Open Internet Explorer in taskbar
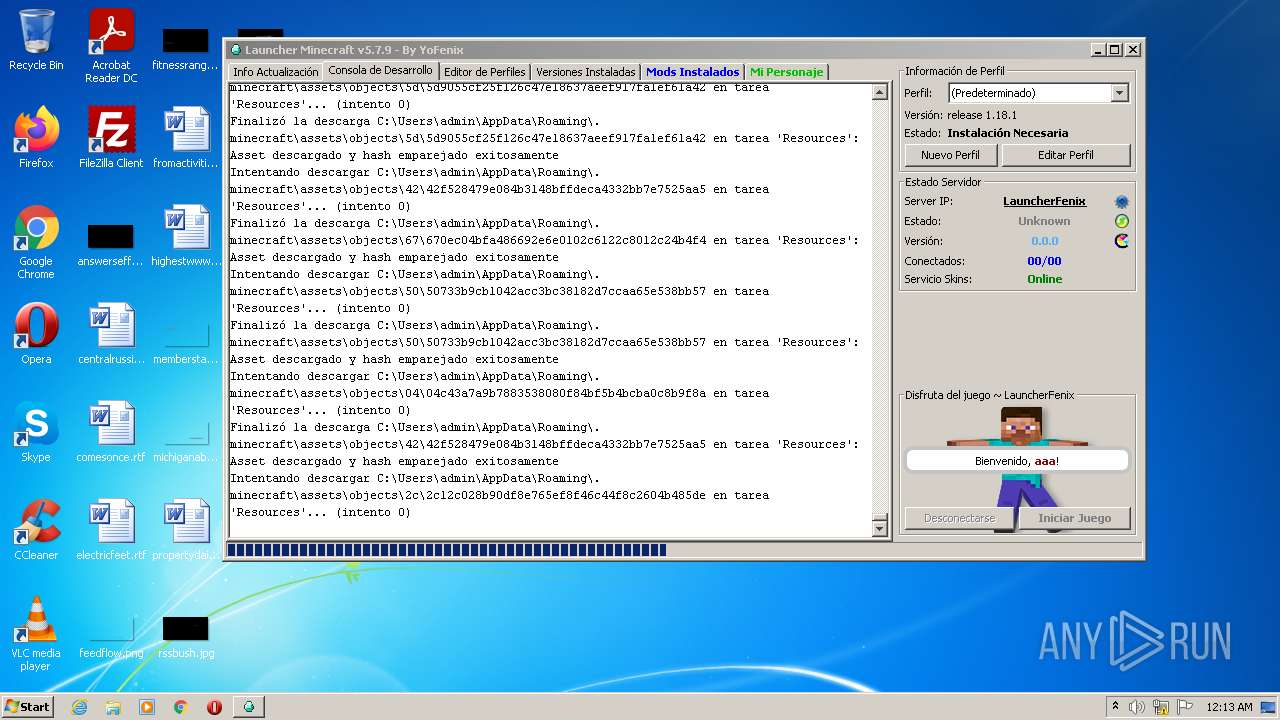This screenshot has width=1280, height=720. [79, 707]
